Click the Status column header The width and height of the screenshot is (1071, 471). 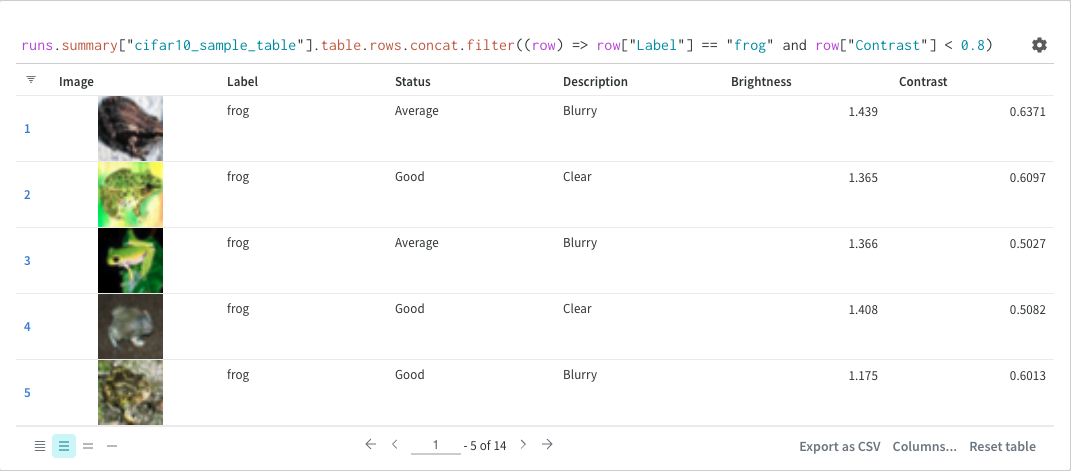(x=414, y=82)
